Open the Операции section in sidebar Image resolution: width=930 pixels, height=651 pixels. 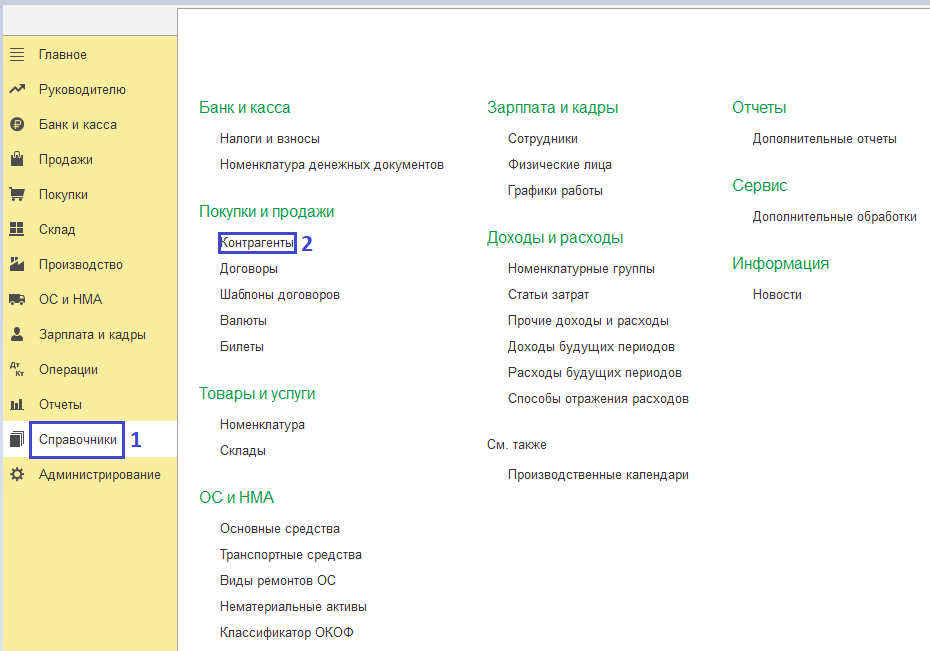68,370
